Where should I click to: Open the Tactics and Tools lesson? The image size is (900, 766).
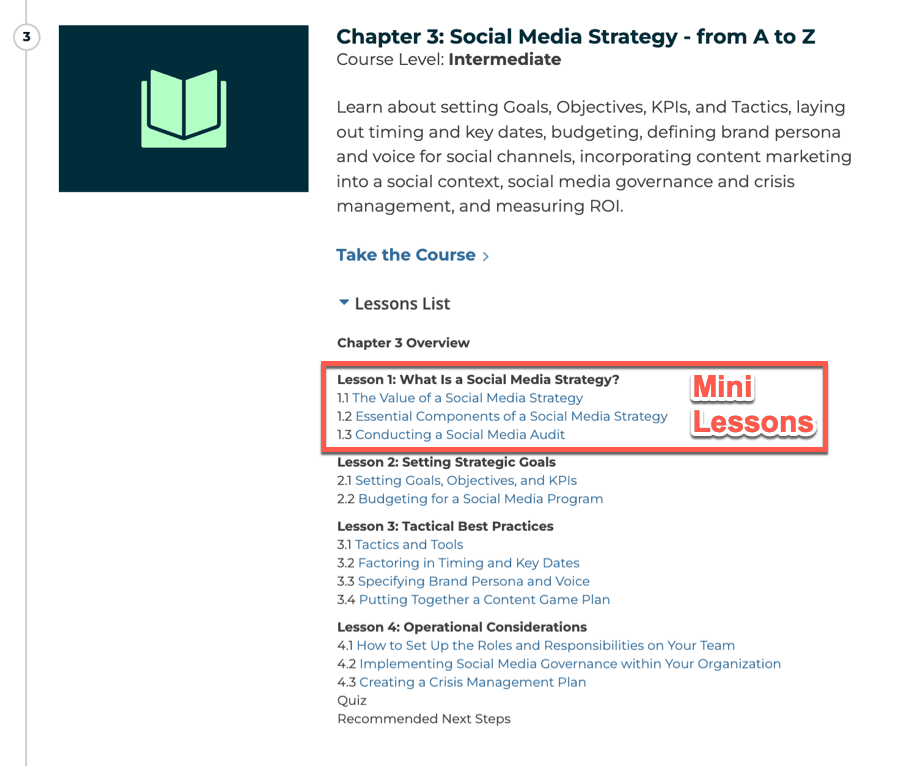(409, 545)
